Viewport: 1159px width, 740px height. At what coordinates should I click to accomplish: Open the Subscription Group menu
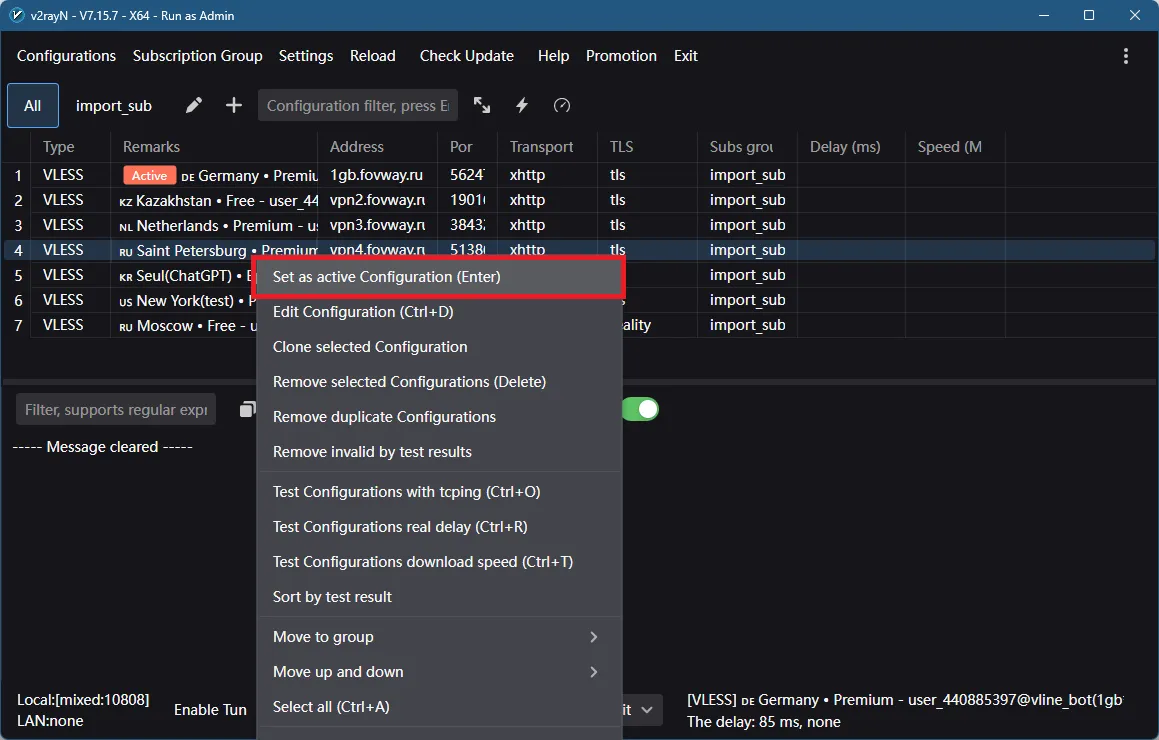click(197, 56)
